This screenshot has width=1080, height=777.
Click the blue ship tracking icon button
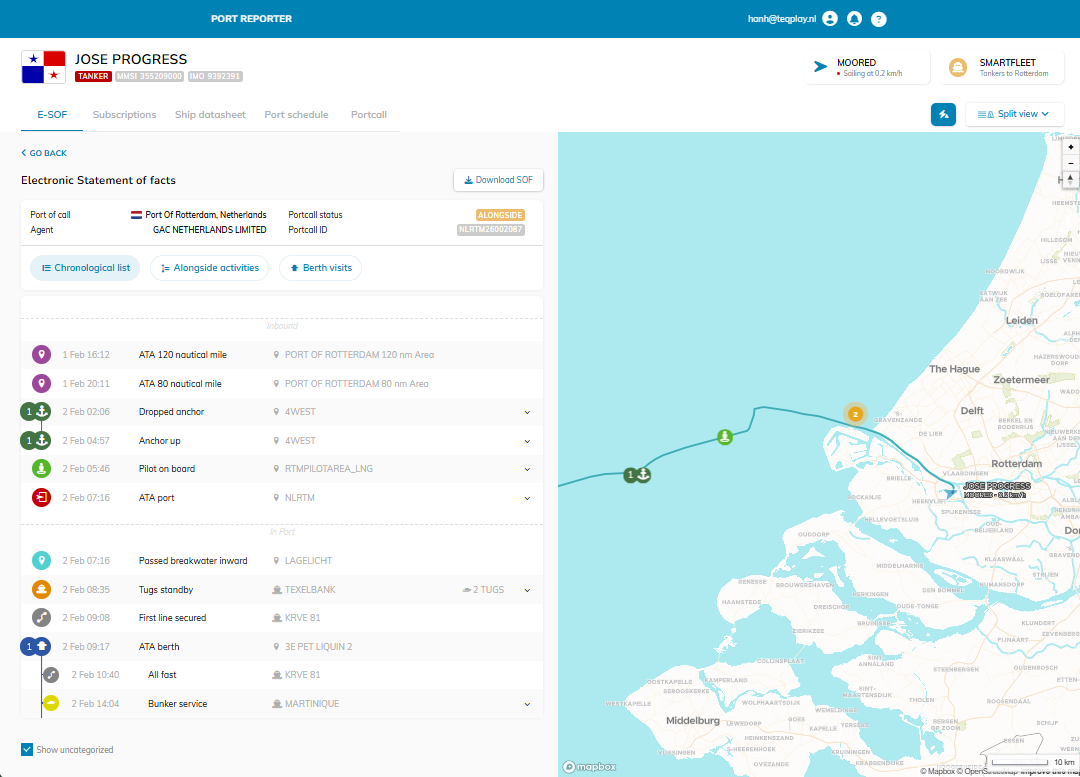pos(943,114)
